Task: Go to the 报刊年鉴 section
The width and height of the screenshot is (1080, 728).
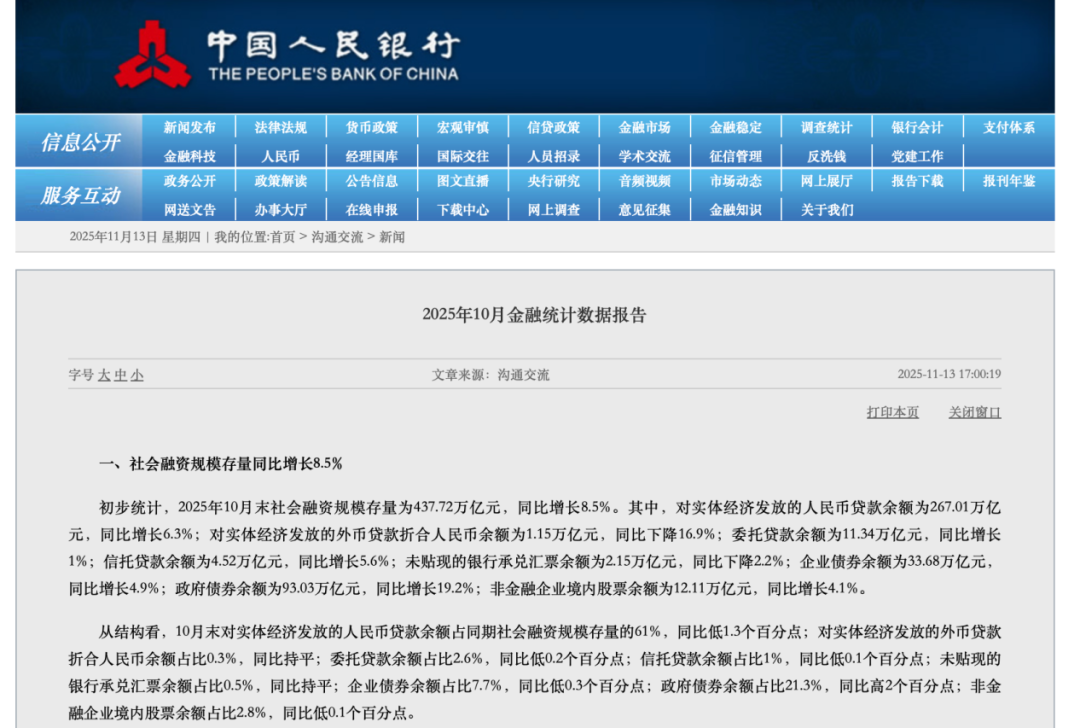Action: tap(1009, 181)
